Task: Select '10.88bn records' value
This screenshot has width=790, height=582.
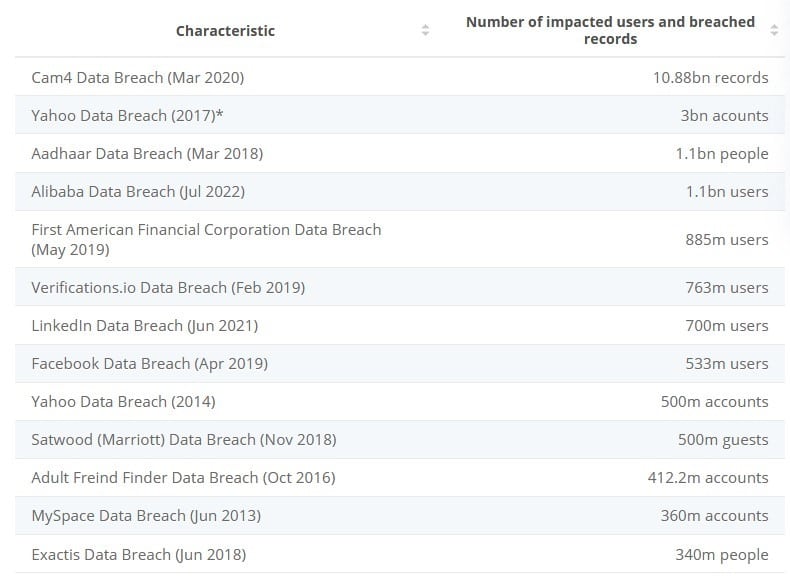Action: [x=710, y=78]
